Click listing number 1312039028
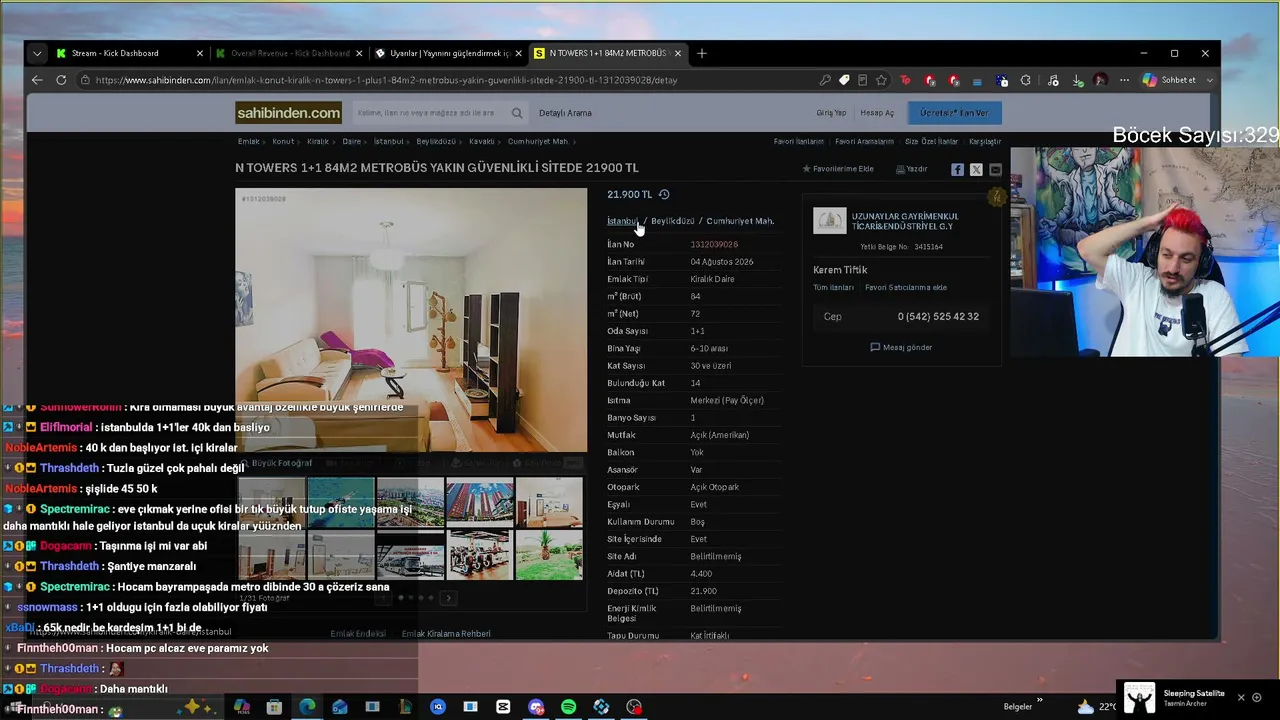 [x=714, y=244]
